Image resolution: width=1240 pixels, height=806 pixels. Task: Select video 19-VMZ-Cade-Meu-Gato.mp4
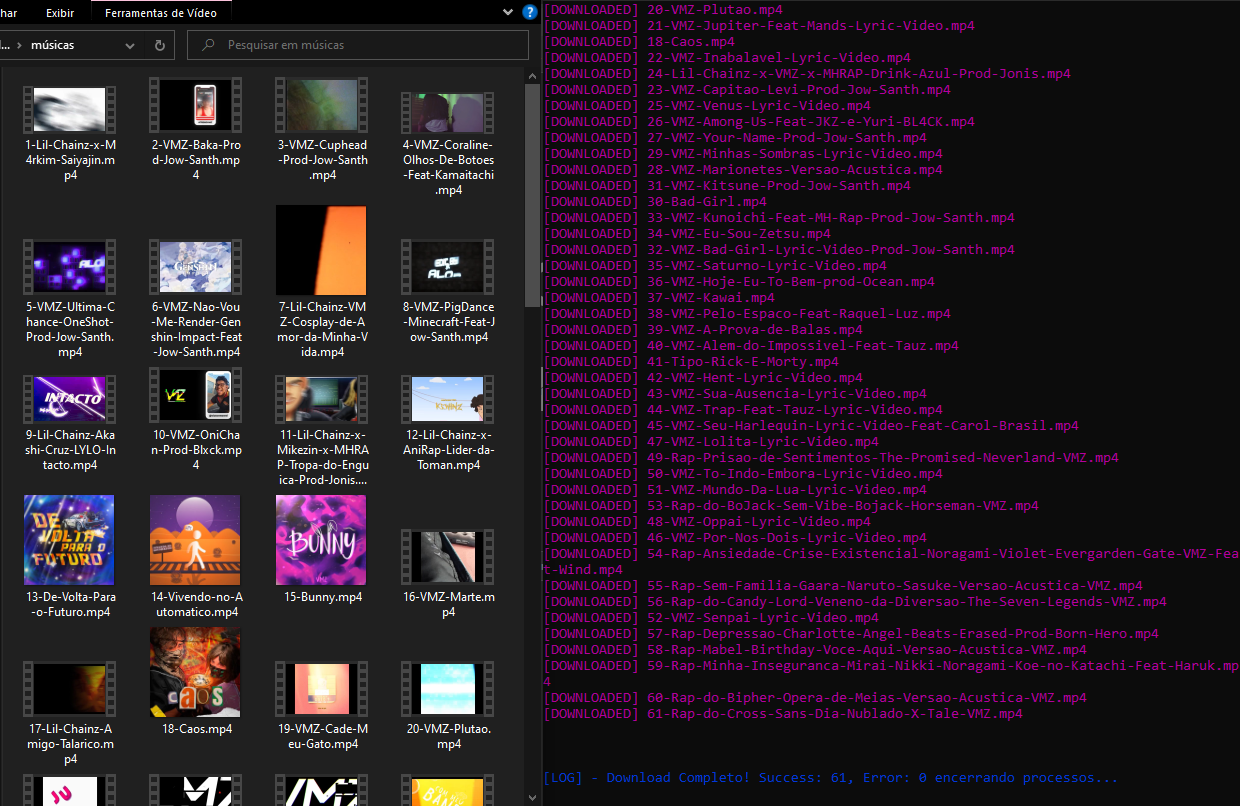[321, 706]
